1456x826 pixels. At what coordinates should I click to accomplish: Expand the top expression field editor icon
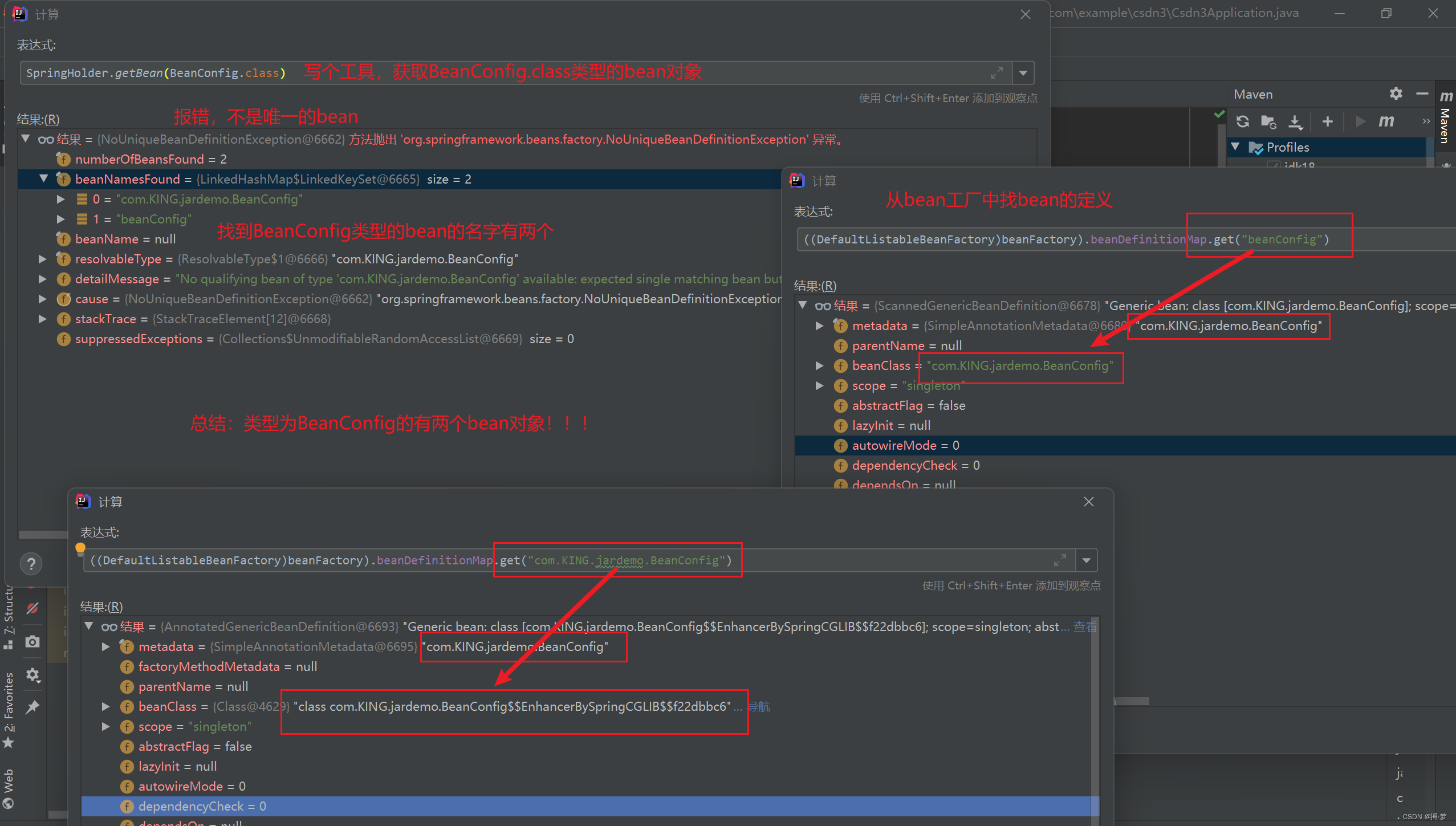tap(996, 73)
